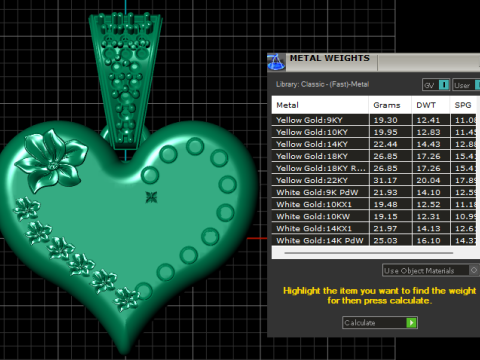Click the Metal column header

tap(320, 105)
